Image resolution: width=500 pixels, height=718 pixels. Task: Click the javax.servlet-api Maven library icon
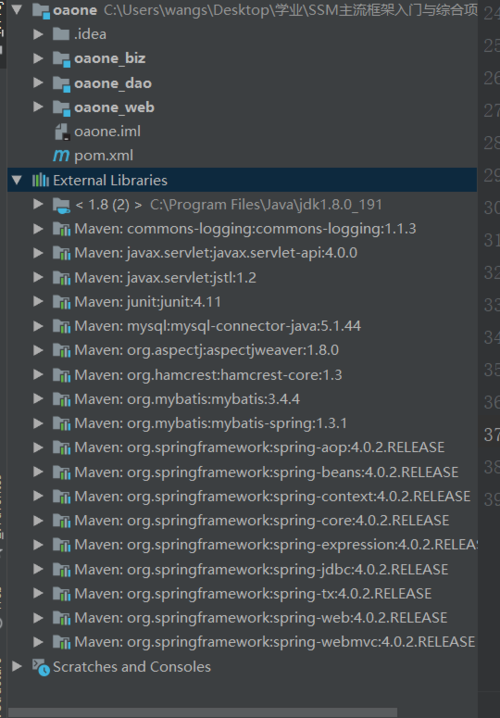tap(61, 253)
